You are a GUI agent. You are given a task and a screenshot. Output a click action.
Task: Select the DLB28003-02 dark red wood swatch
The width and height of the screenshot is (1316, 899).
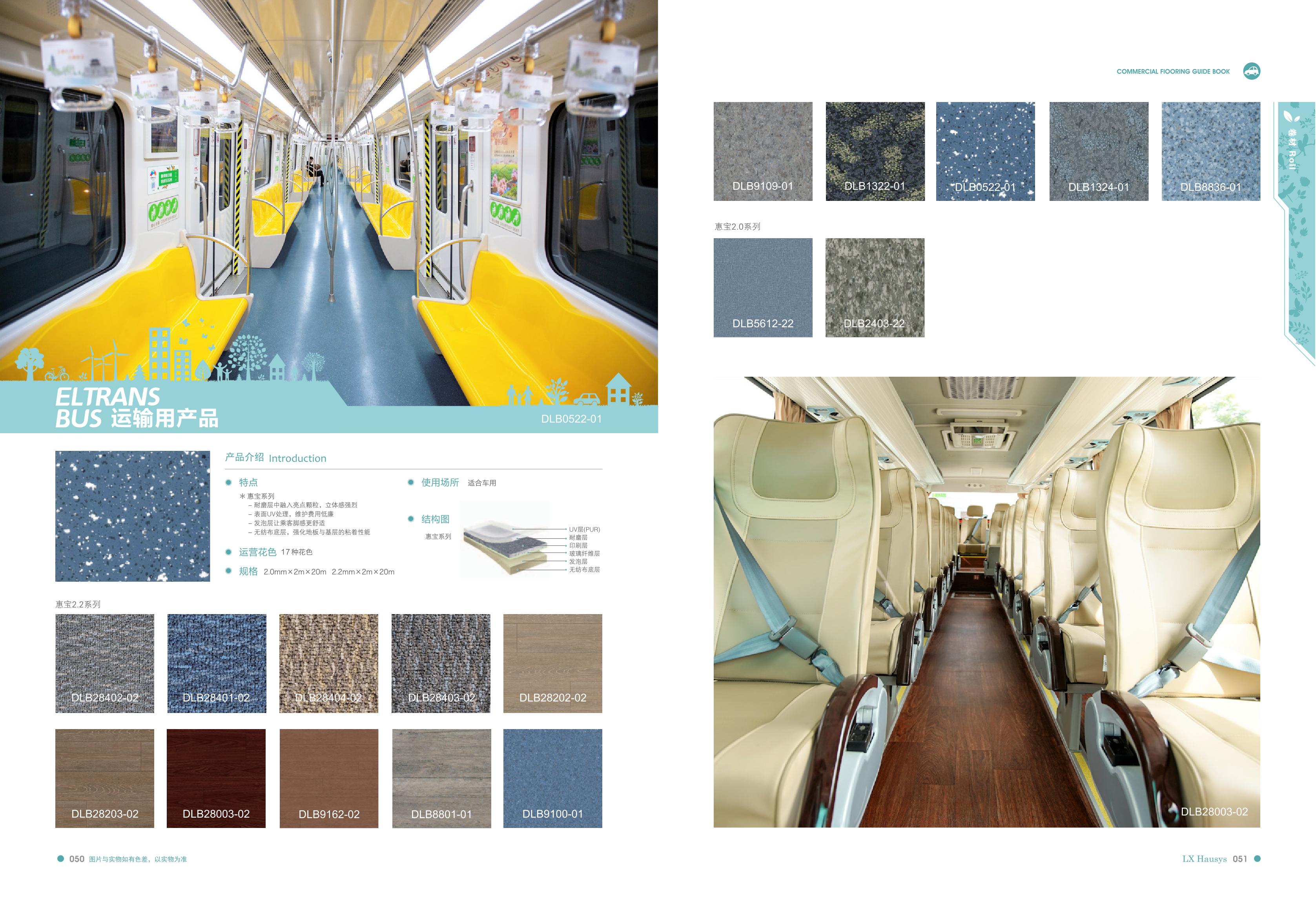[x=216, y=779]
